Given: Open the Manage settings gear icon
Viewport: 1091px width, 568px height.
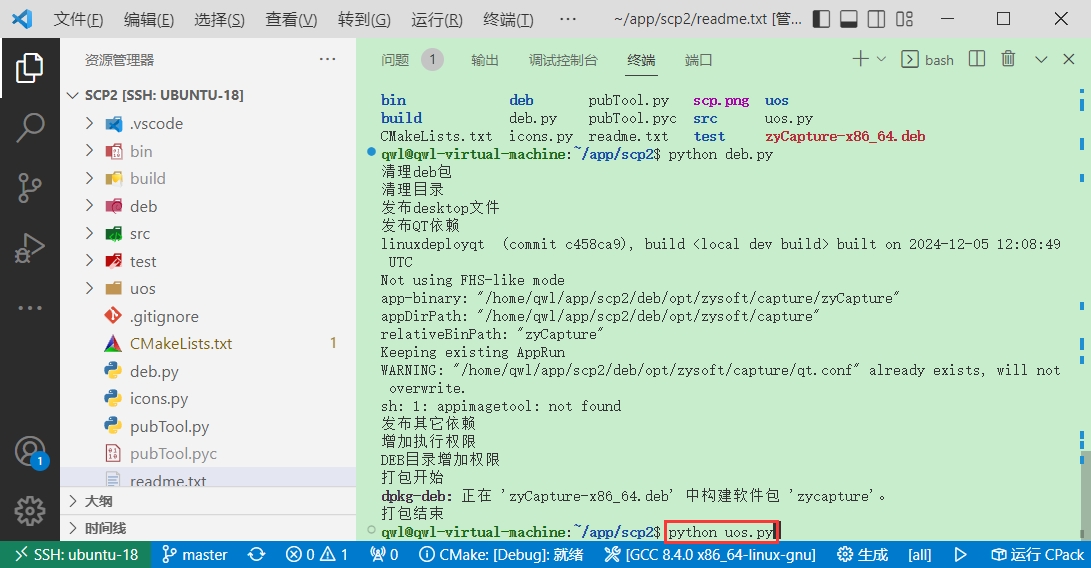Looking at the screenshot, I should tap(29, 510).
